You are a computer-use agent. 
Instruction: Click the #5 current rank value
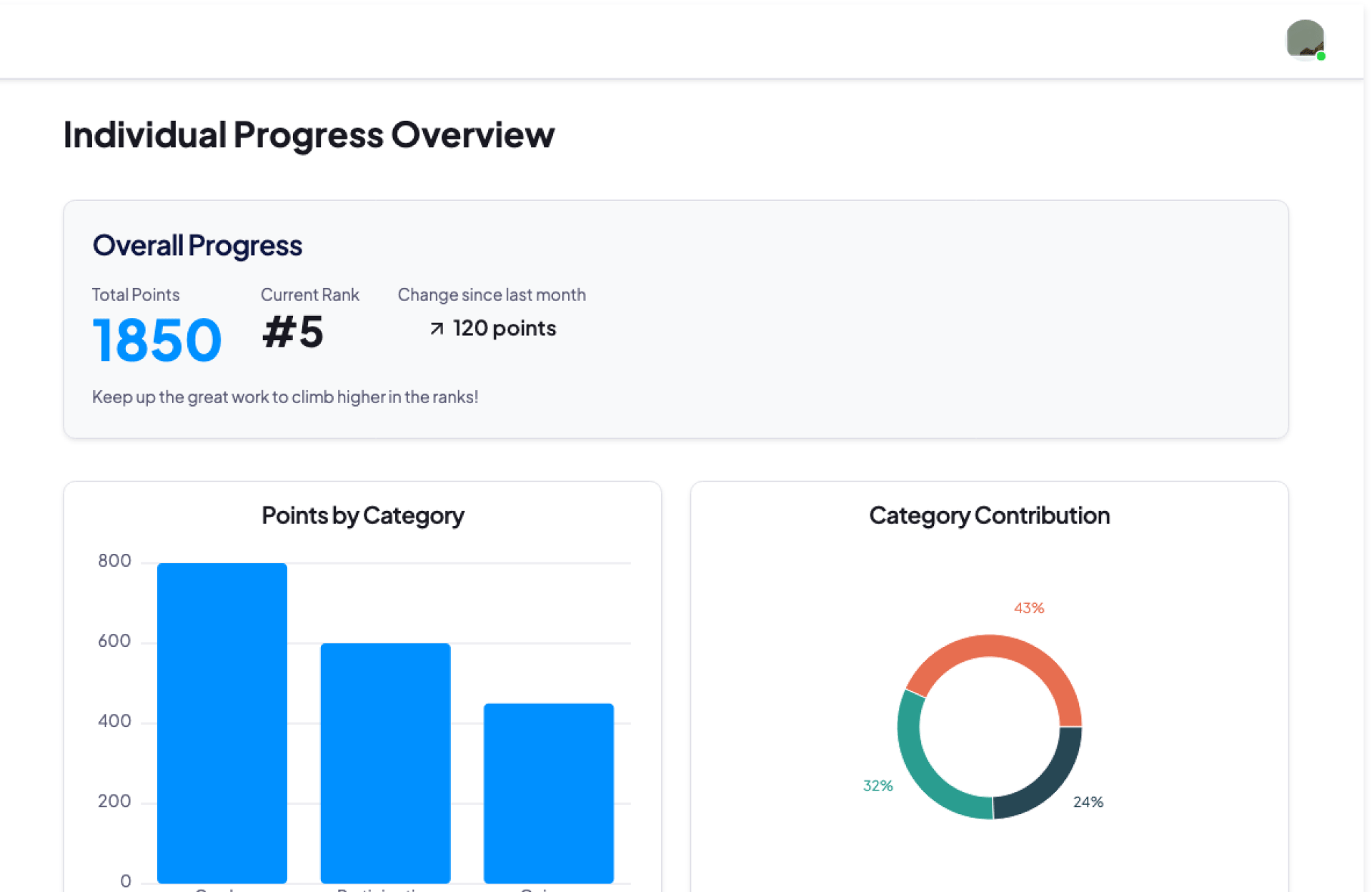[x=293, y=332]
